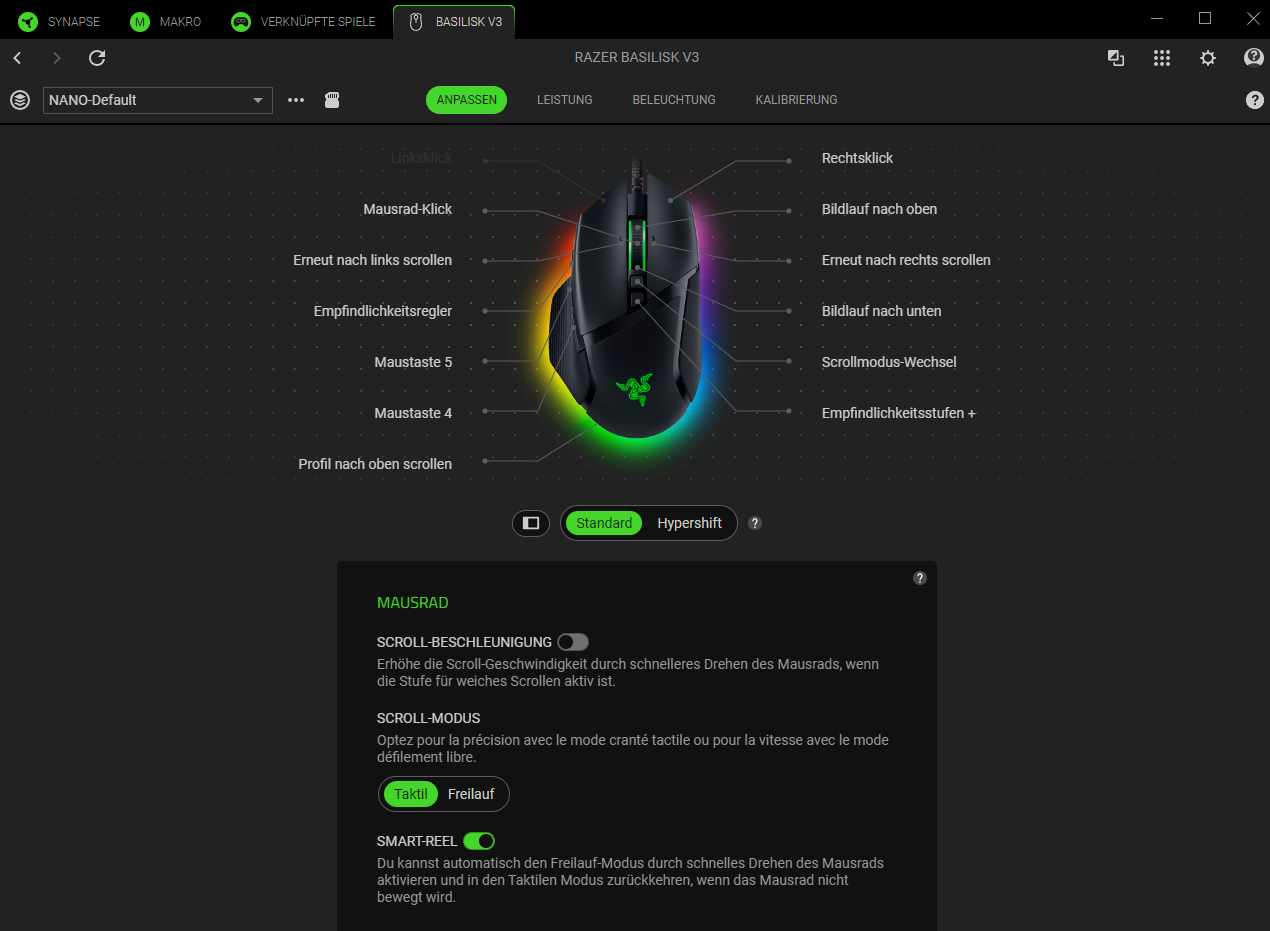The height and width of the screenshot is (931, 1270).
Task: Switch to the LEISTUNG section
Action: pos(565,100)
